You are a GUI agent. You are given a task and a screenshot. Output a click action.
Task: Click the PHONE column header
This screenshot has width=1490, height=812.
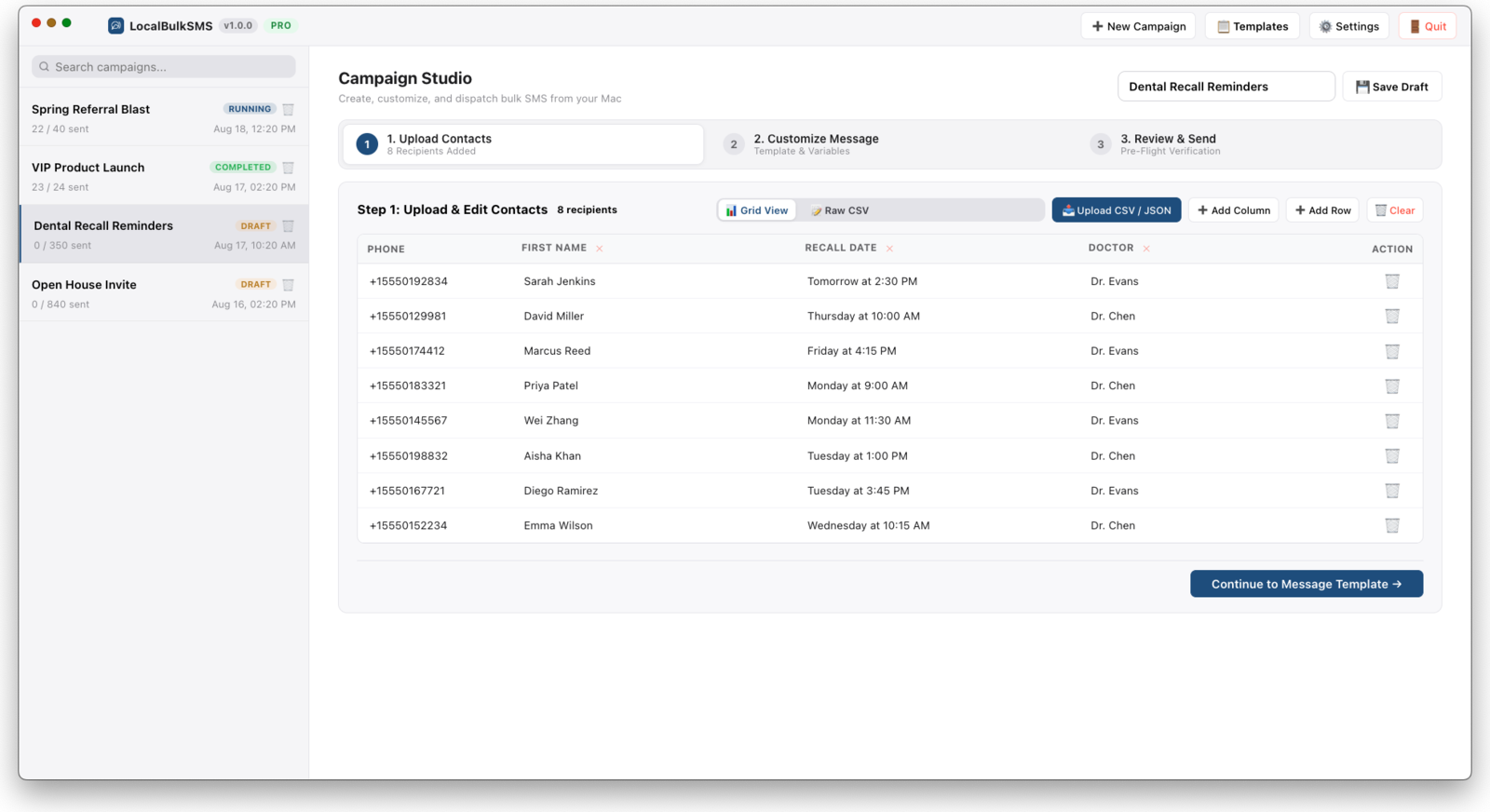tap(386, 250)
